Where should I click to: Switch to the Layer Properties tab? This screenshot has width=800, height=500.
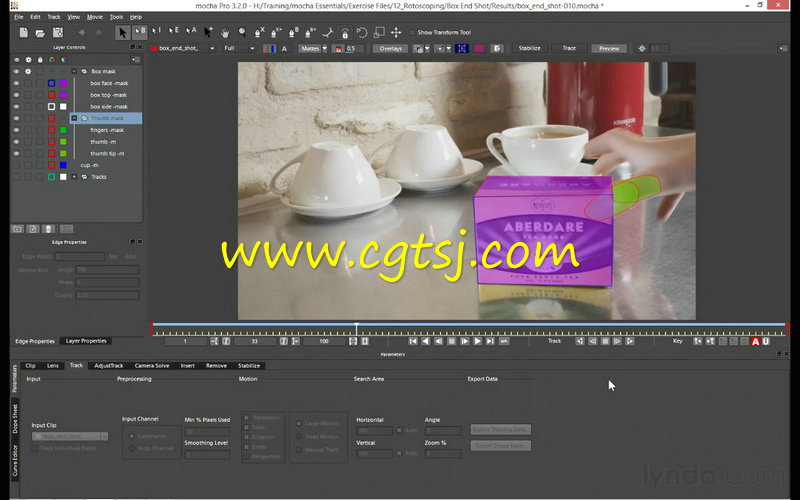pyautogui.click(x=86, y=341)
